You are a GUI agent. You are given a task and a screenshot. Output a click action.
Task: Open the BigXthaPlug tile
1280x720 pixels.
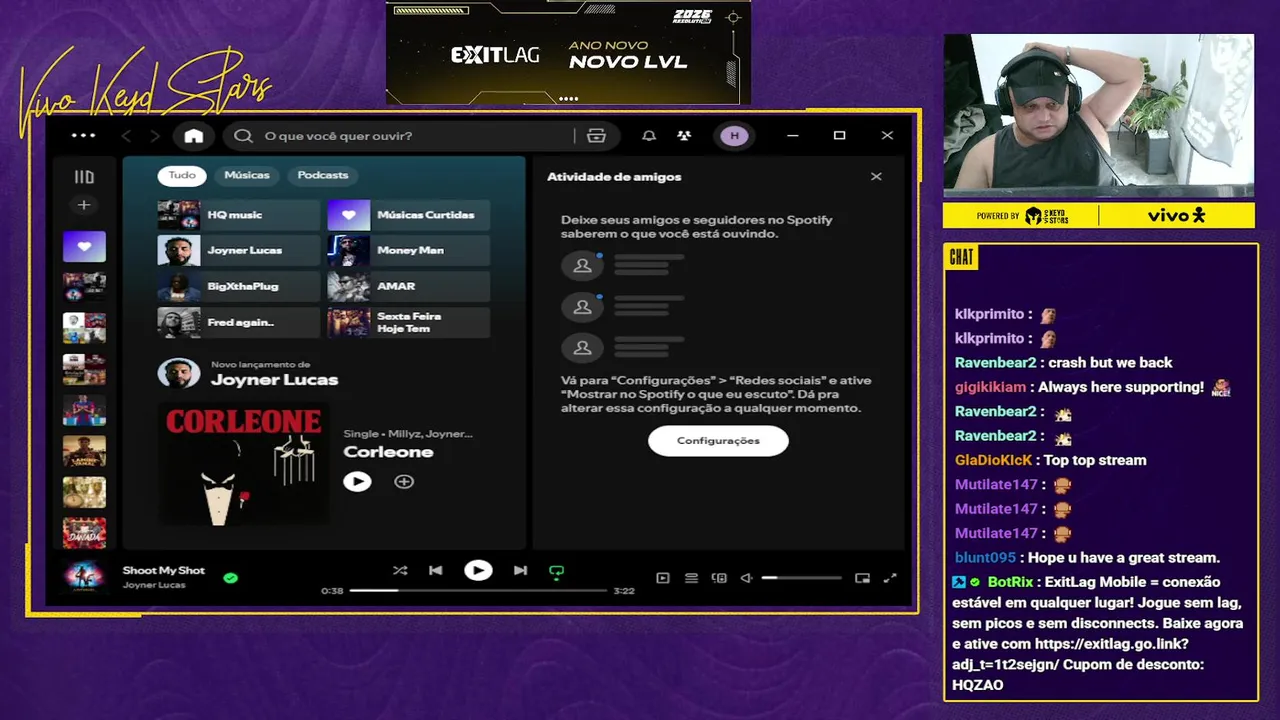(238, 286)
